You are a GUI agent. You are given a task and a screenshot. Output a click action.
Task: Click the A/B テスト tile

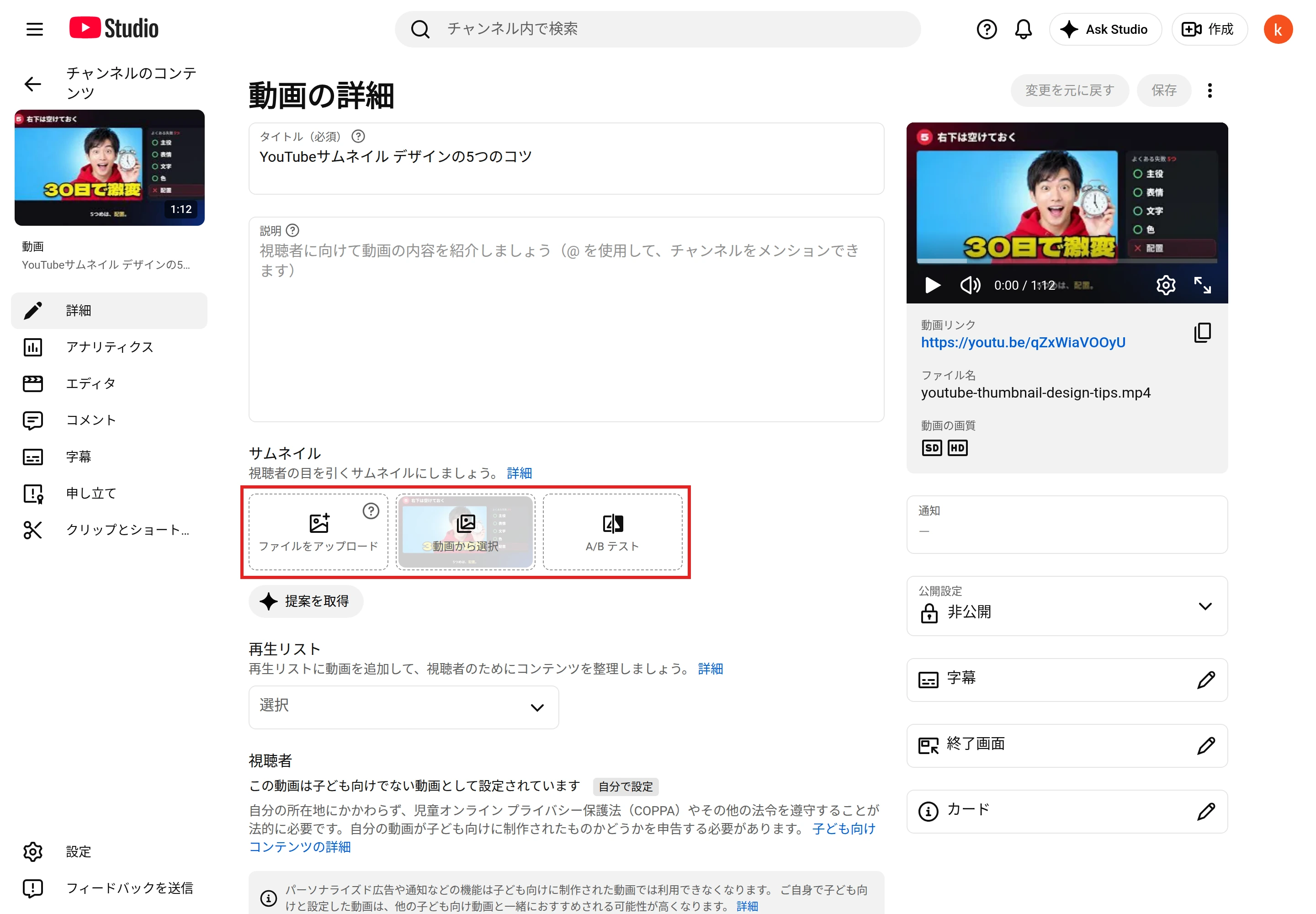click(612, 532)
